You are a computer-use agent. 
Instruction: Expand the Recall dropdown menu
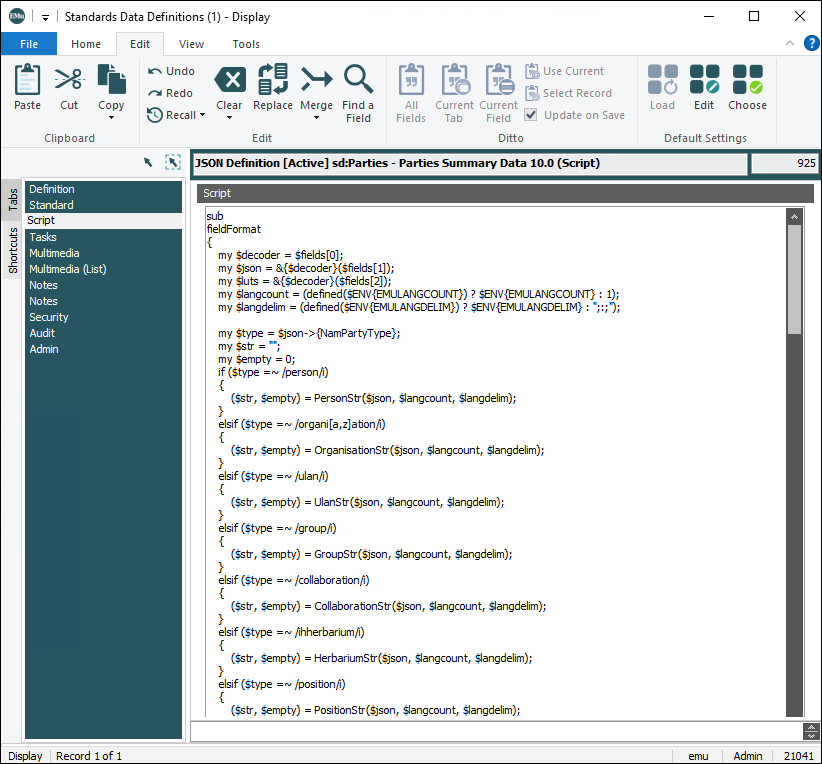pos(203,115)
